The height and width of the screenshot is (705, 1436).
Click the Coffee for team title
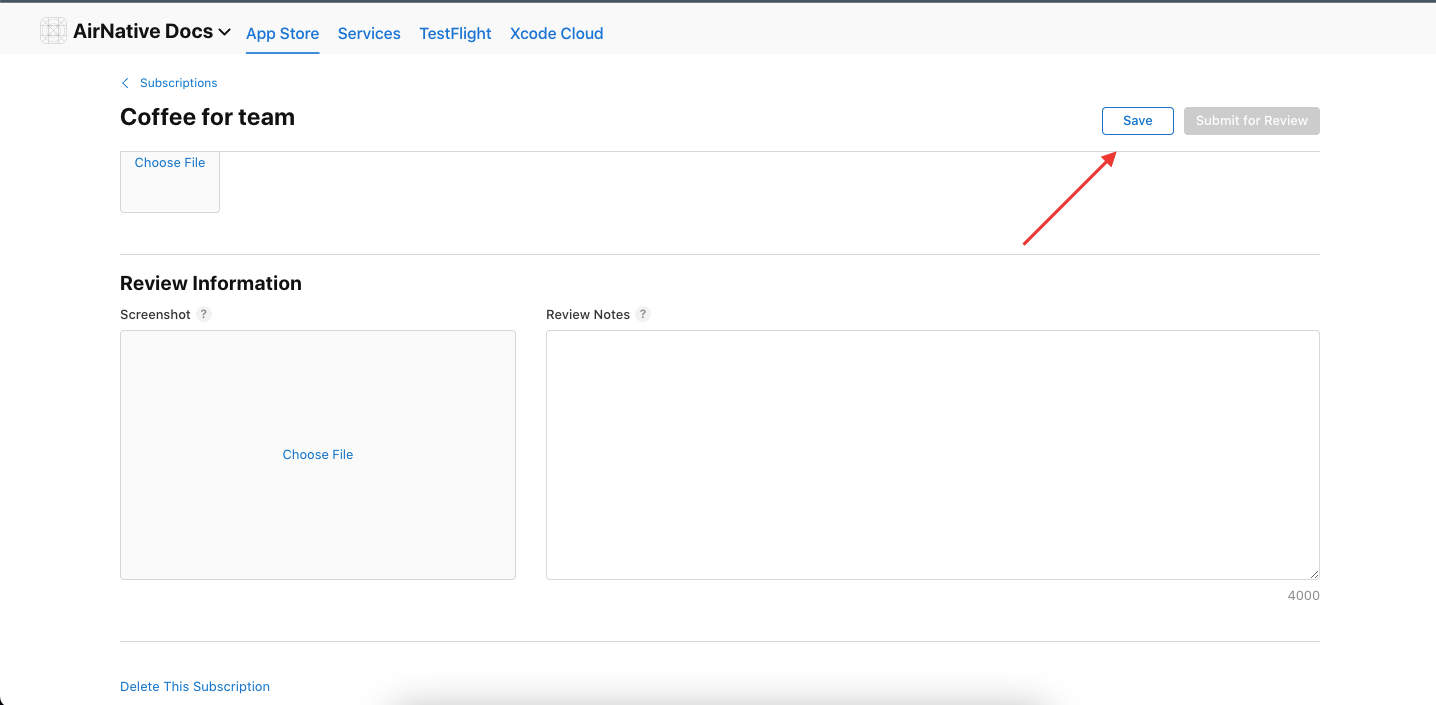207,117
